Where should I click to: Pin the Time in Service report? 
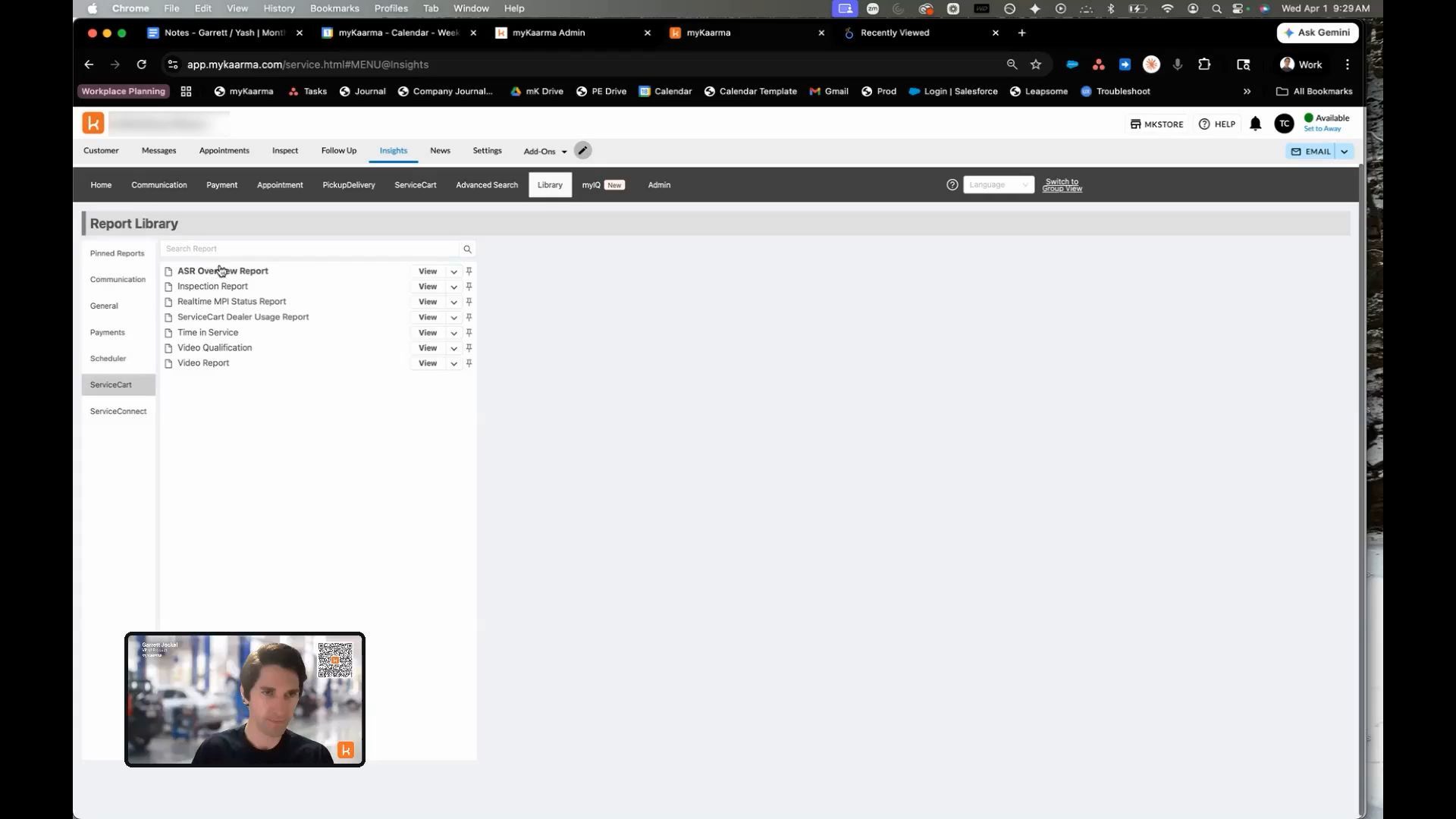pos(469,333)
